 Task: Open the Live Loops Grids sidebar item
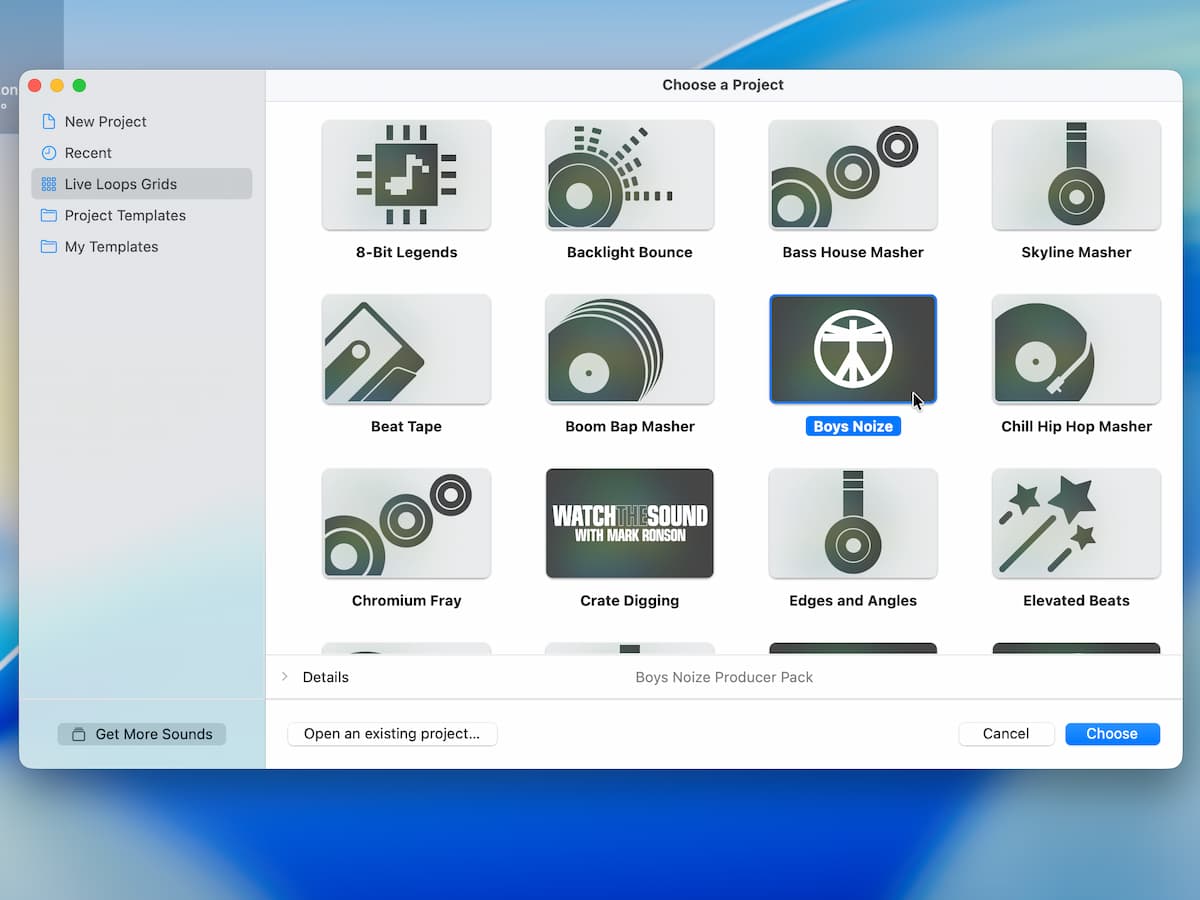coord(141,184)
